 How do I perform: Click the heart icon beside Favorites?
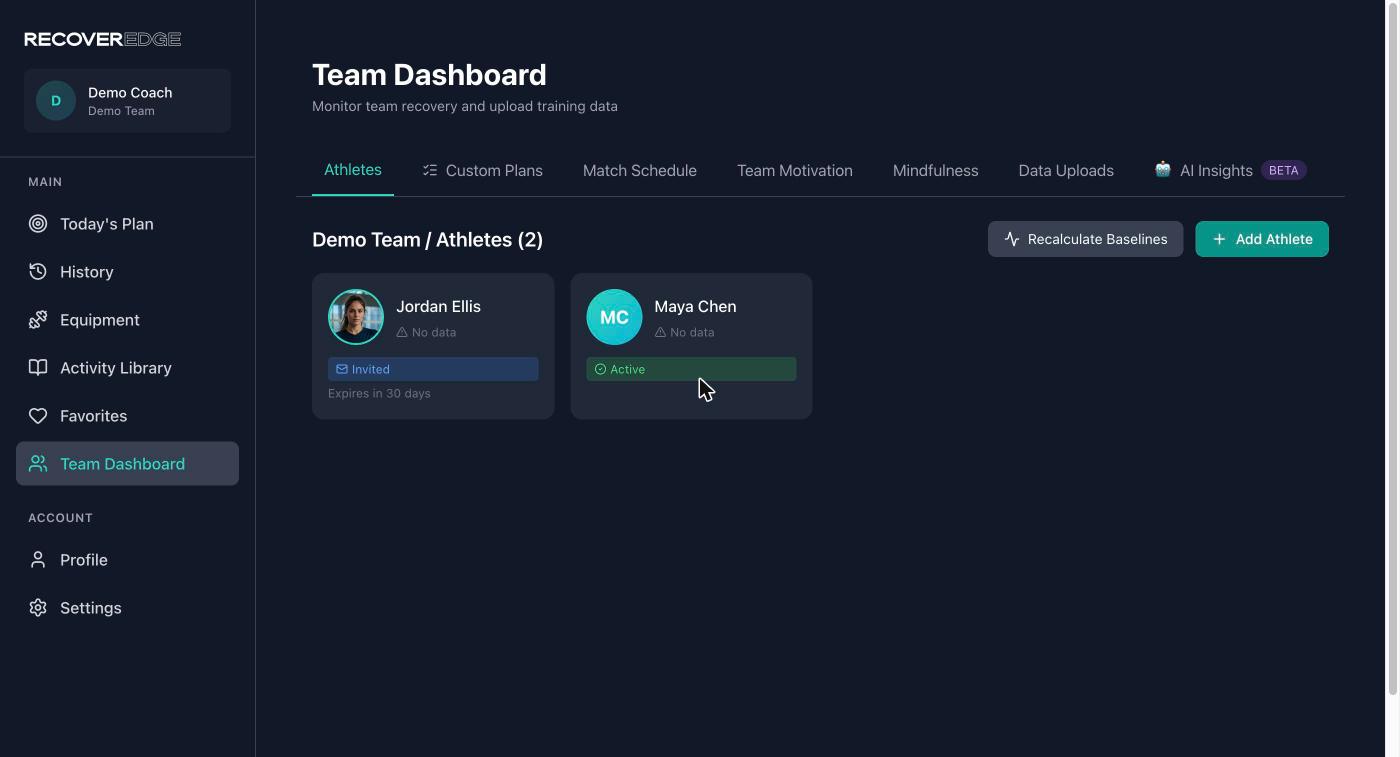click(38, 416)
